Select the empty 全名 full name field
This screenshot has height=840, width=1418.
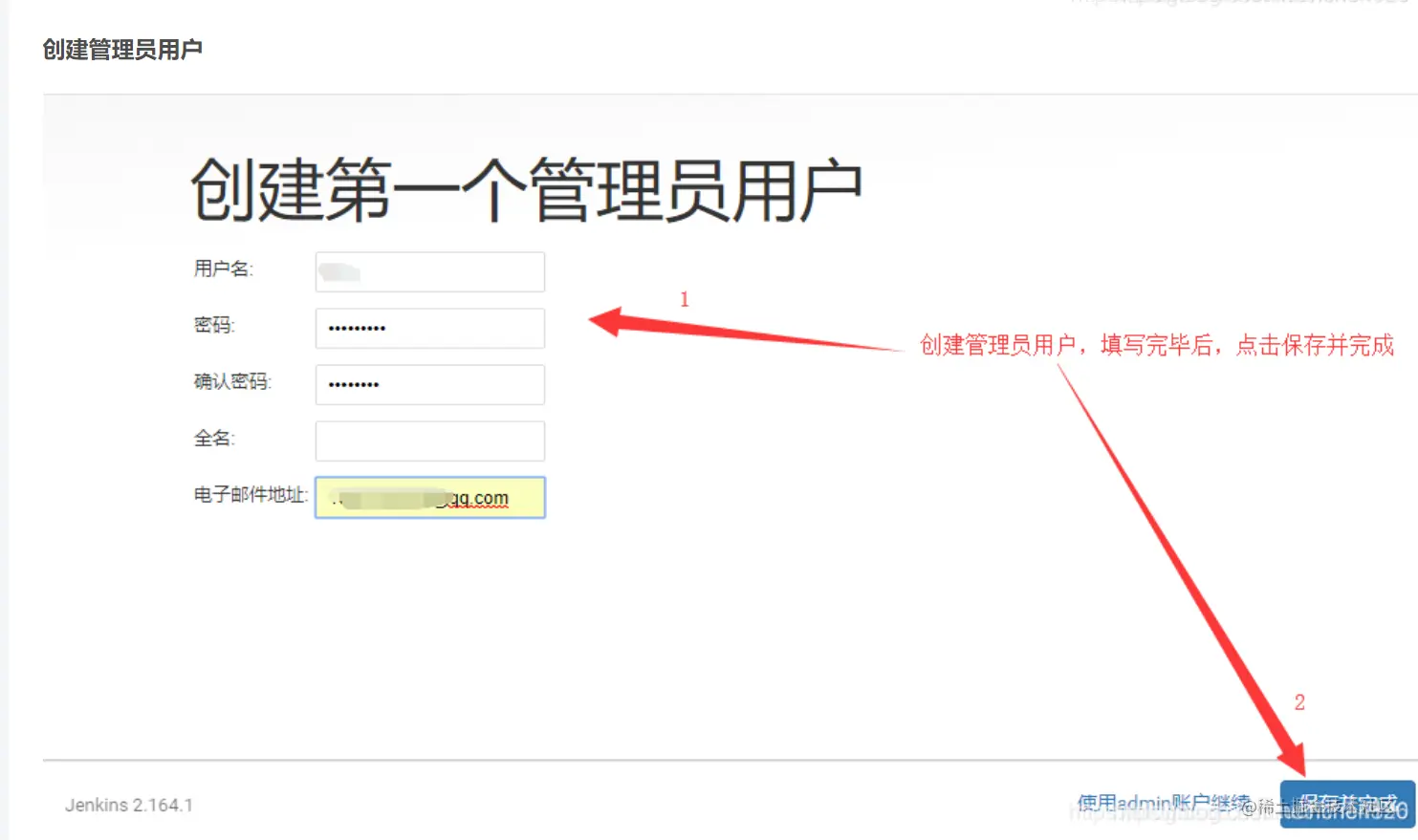tap(430, 441)
